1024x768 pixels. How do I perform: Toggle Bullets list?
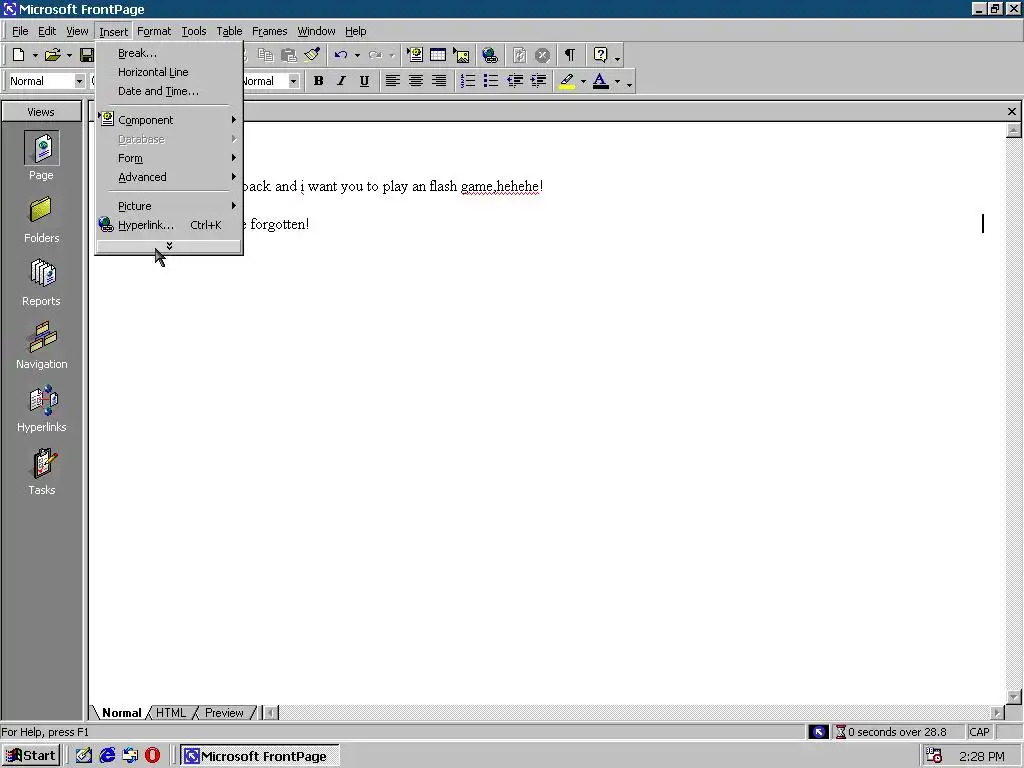point(491,81)
